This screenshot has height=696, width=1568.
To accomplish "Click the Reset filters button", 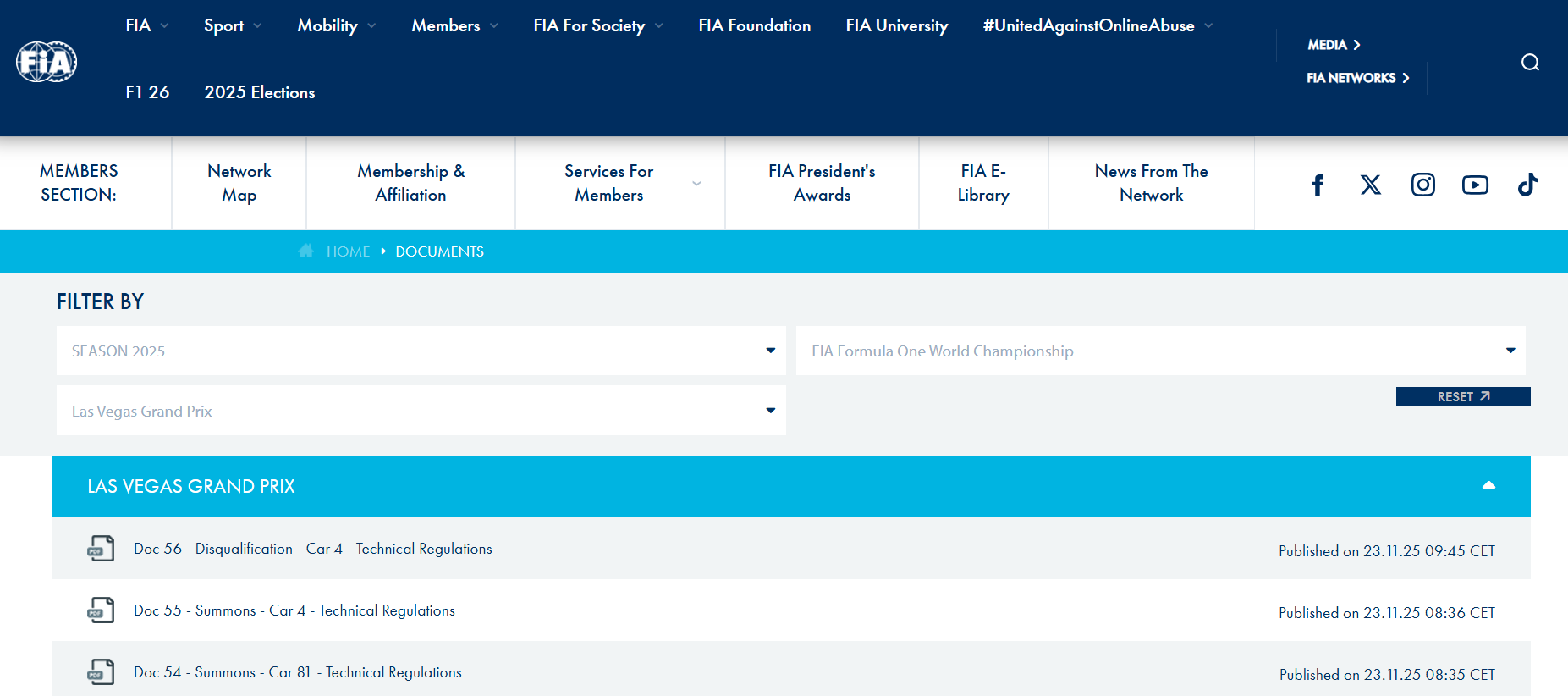I will [1463, 396].
